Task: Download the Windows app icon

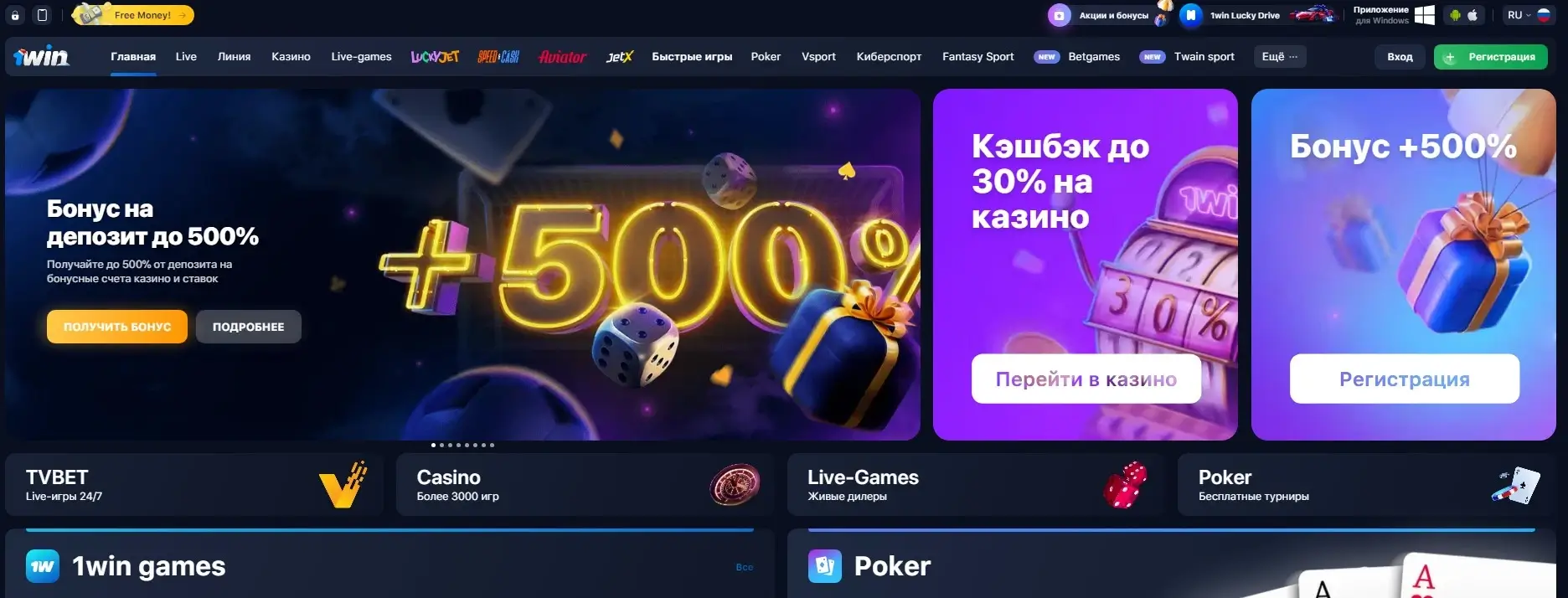Action: (1424, 15)
